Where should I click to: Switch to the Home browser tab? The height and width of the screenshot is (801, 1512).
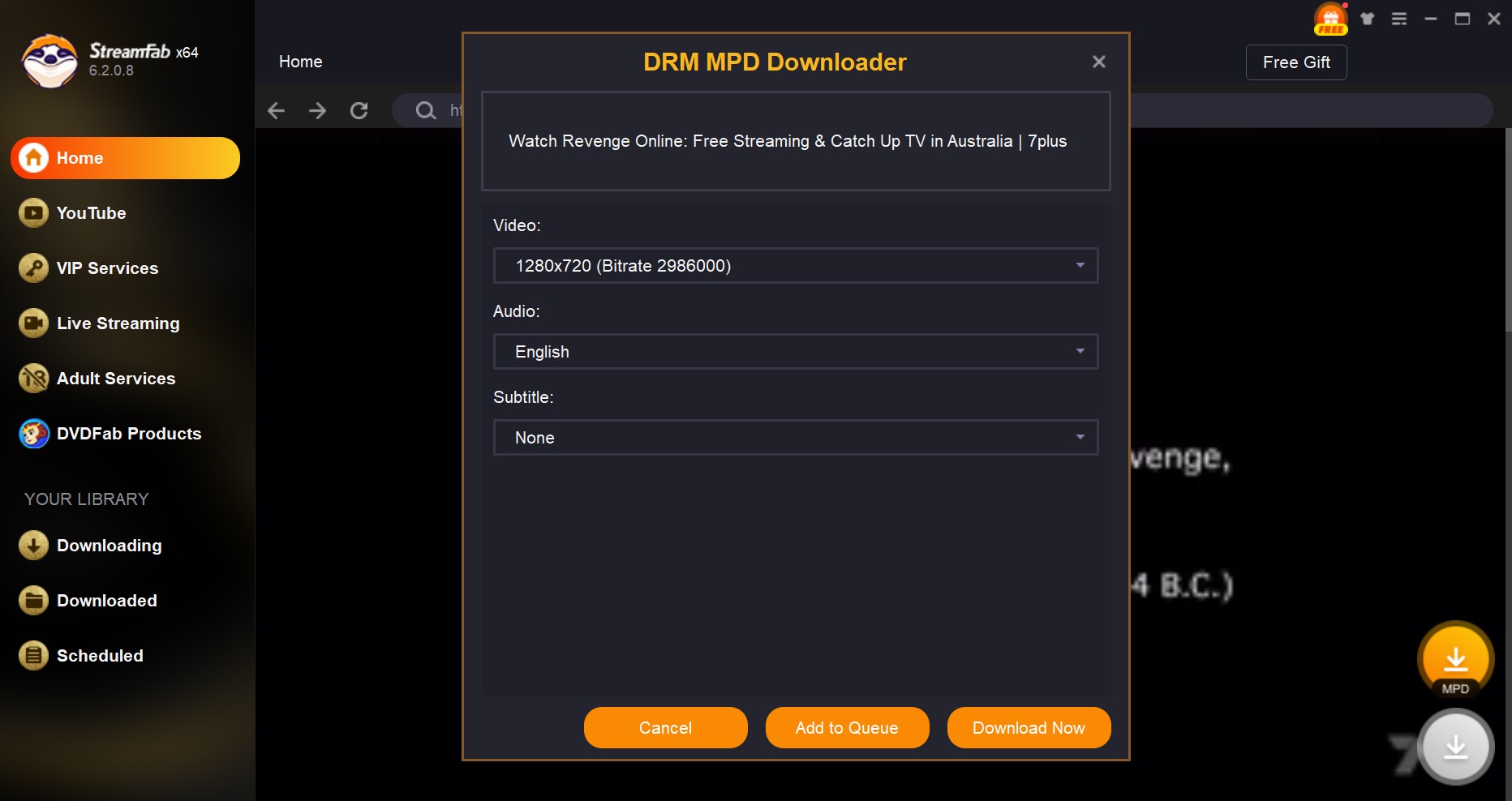(x=301, y=62)
